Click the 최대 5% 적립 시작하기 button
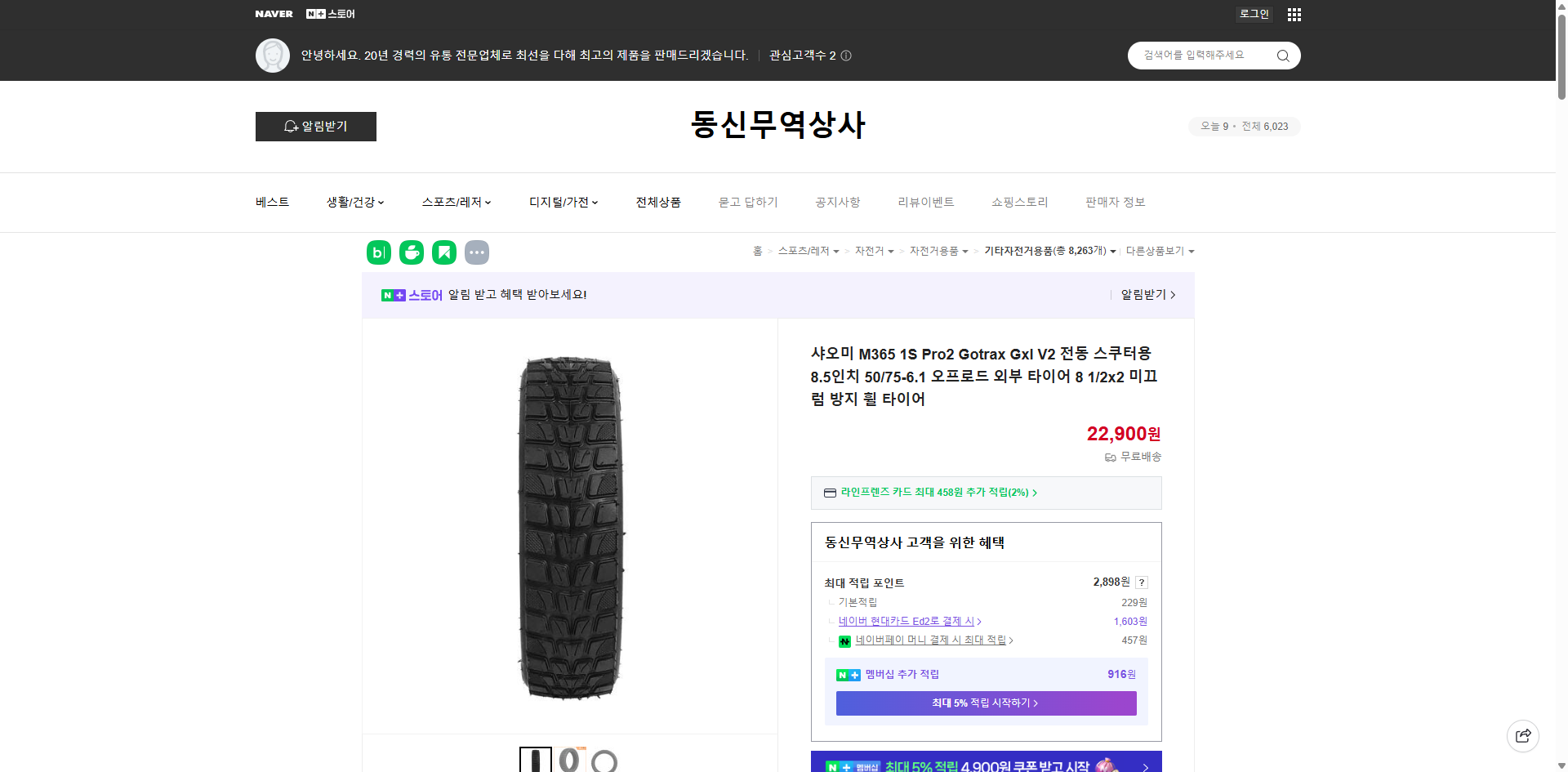Viewport: 1568px width, 772px height. pos(985,703)
